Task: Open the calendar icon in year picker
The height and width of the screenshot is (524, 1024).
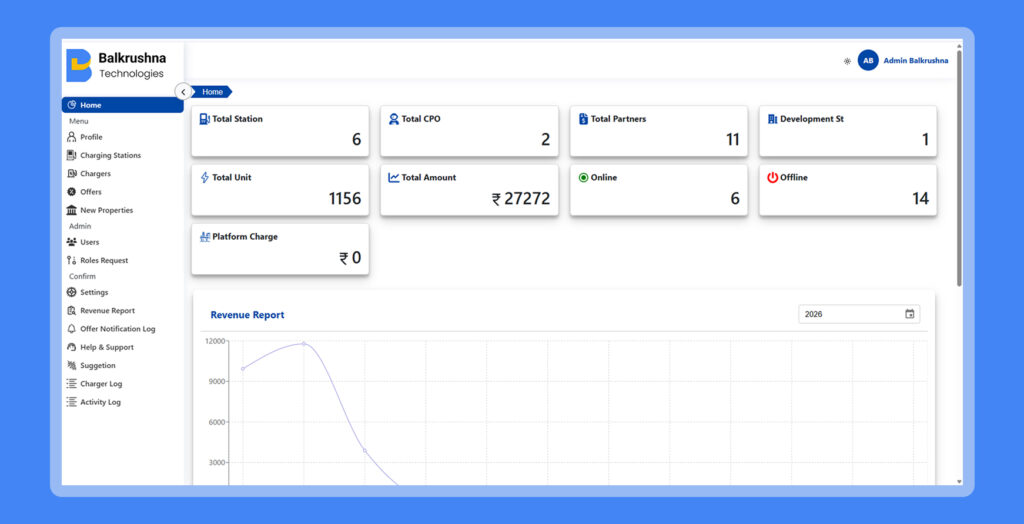Action: coord(910,314)
